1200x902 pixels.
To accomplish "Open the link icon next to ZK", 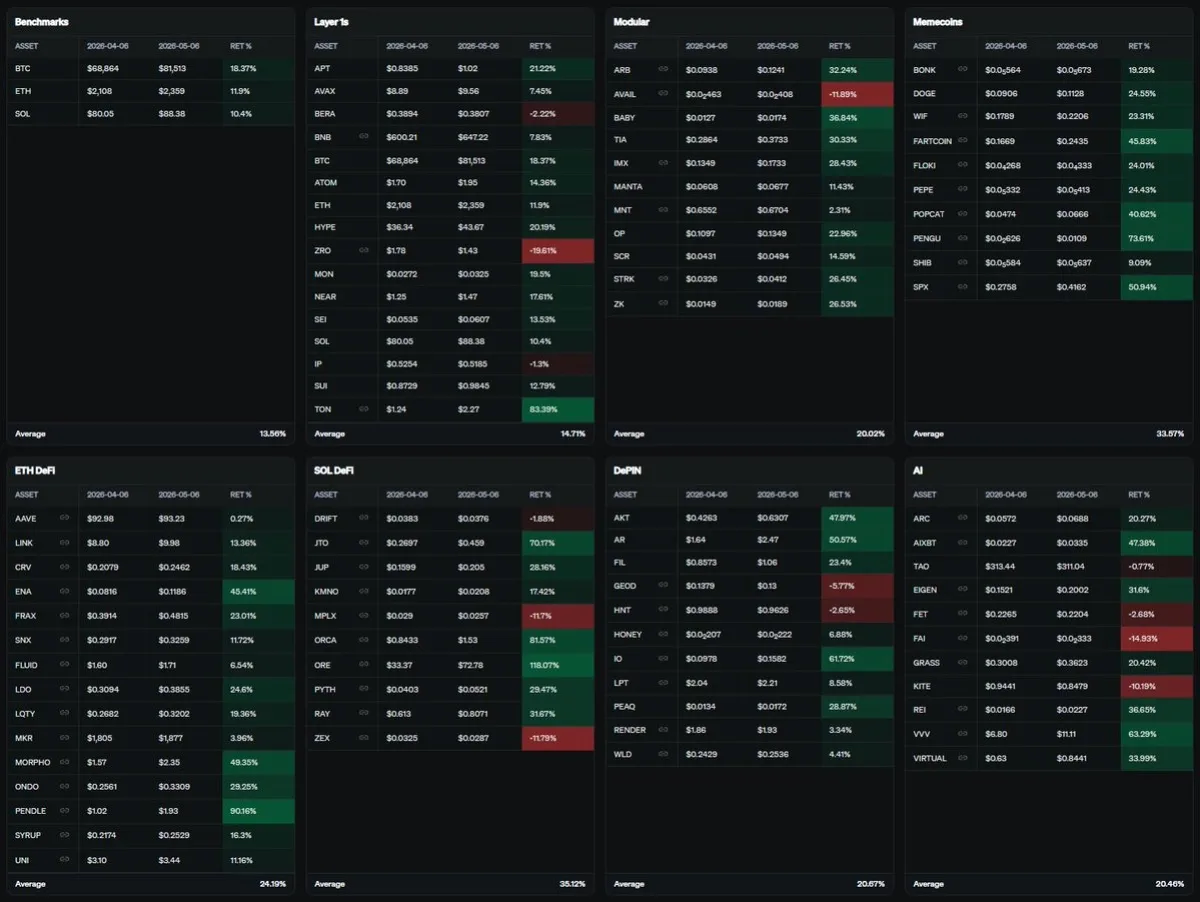I will [x=663, y=304].
